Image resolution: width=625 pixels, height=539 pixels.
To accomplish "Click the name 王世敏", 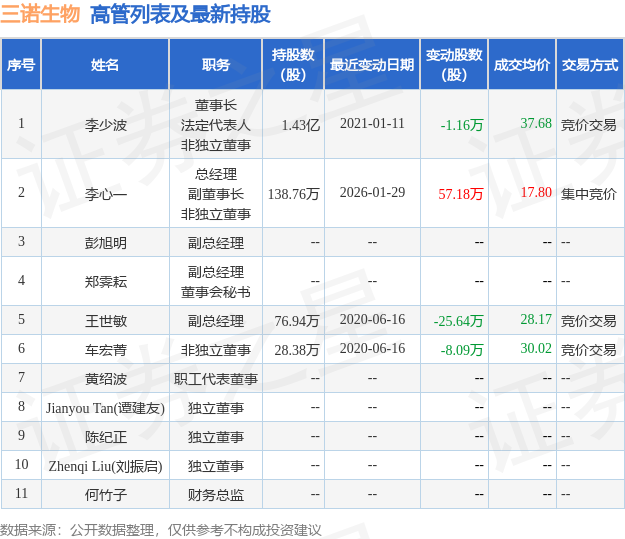I will [x=106, y=321].
